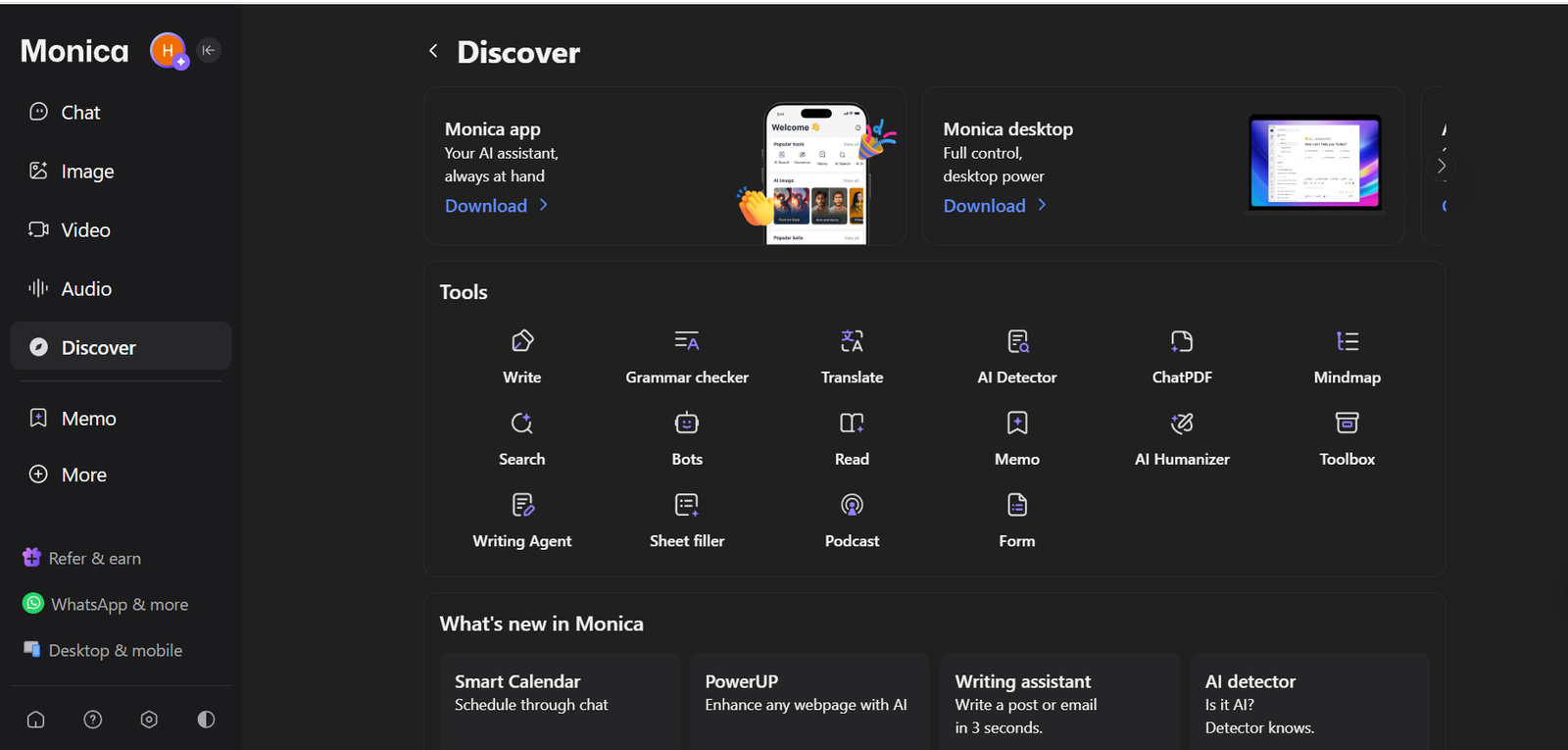Open the Write tool
The height and width of the screenshot is (750, 1568).
click(x=522, y=357)
